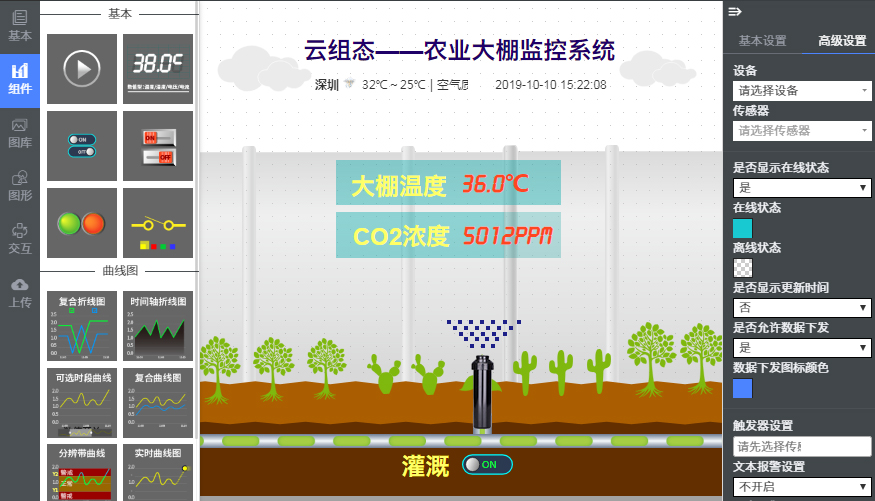Open the 文本报警设置 dropdown
The width and height of the screenshot is (875, 501).
click(802, 486)
